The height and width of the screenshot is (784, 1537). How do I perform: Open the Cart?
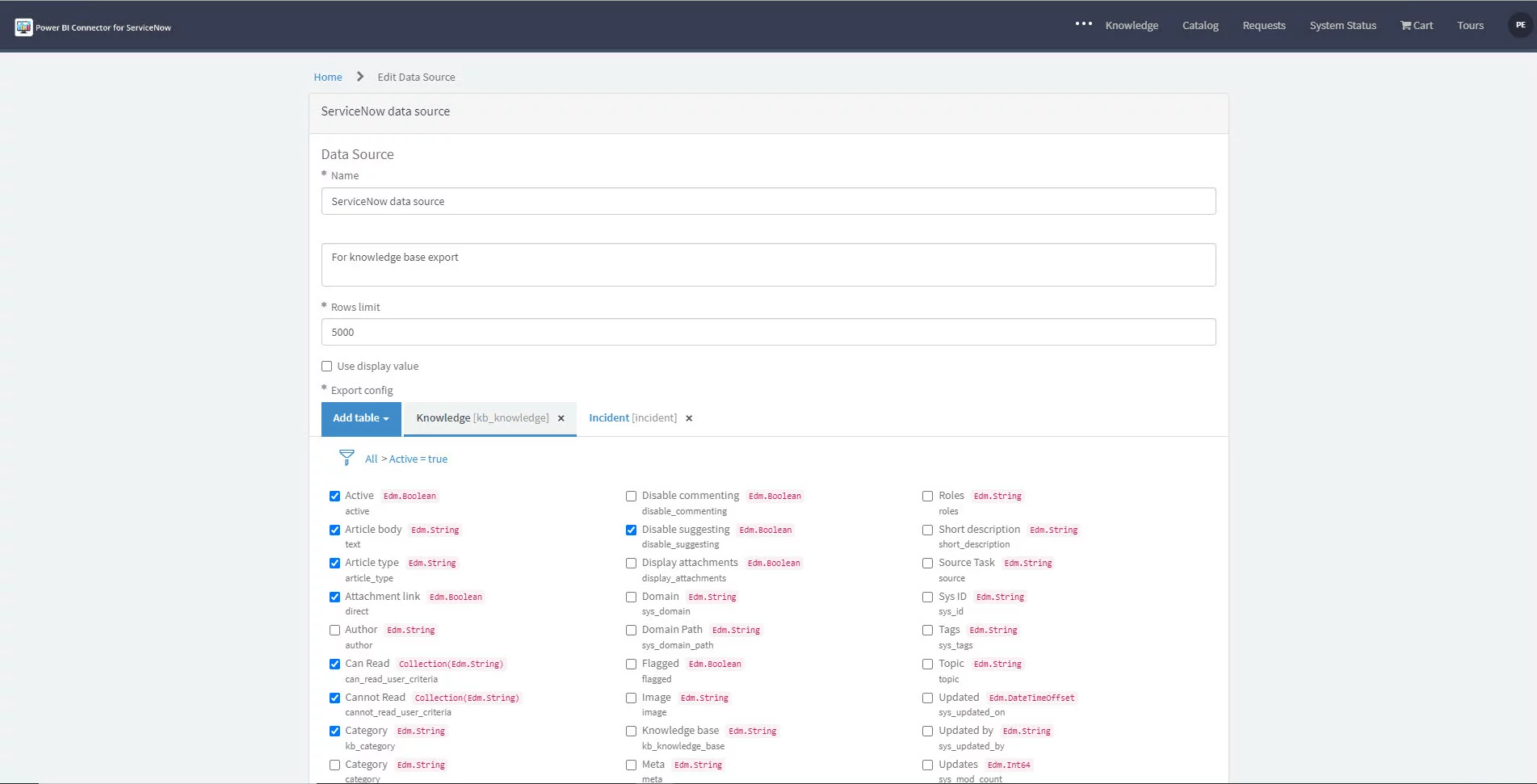coord(1417,26)
